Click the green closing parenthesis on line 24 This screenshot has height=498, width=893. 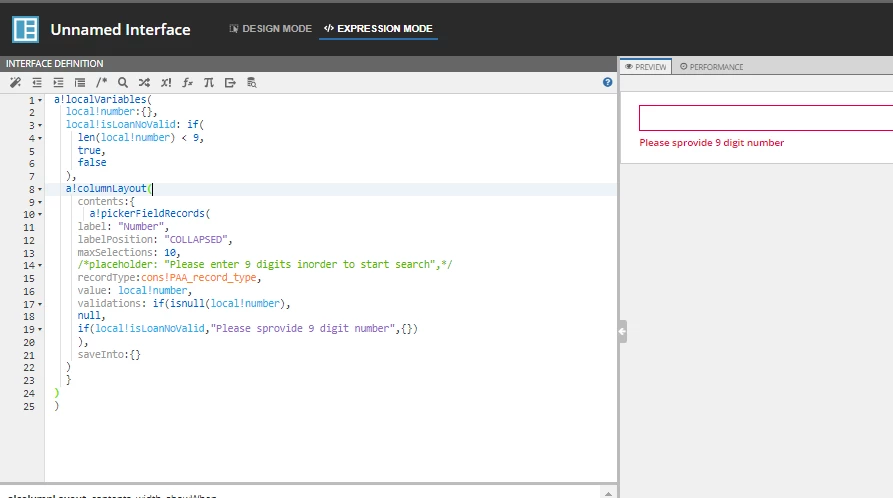56,393
